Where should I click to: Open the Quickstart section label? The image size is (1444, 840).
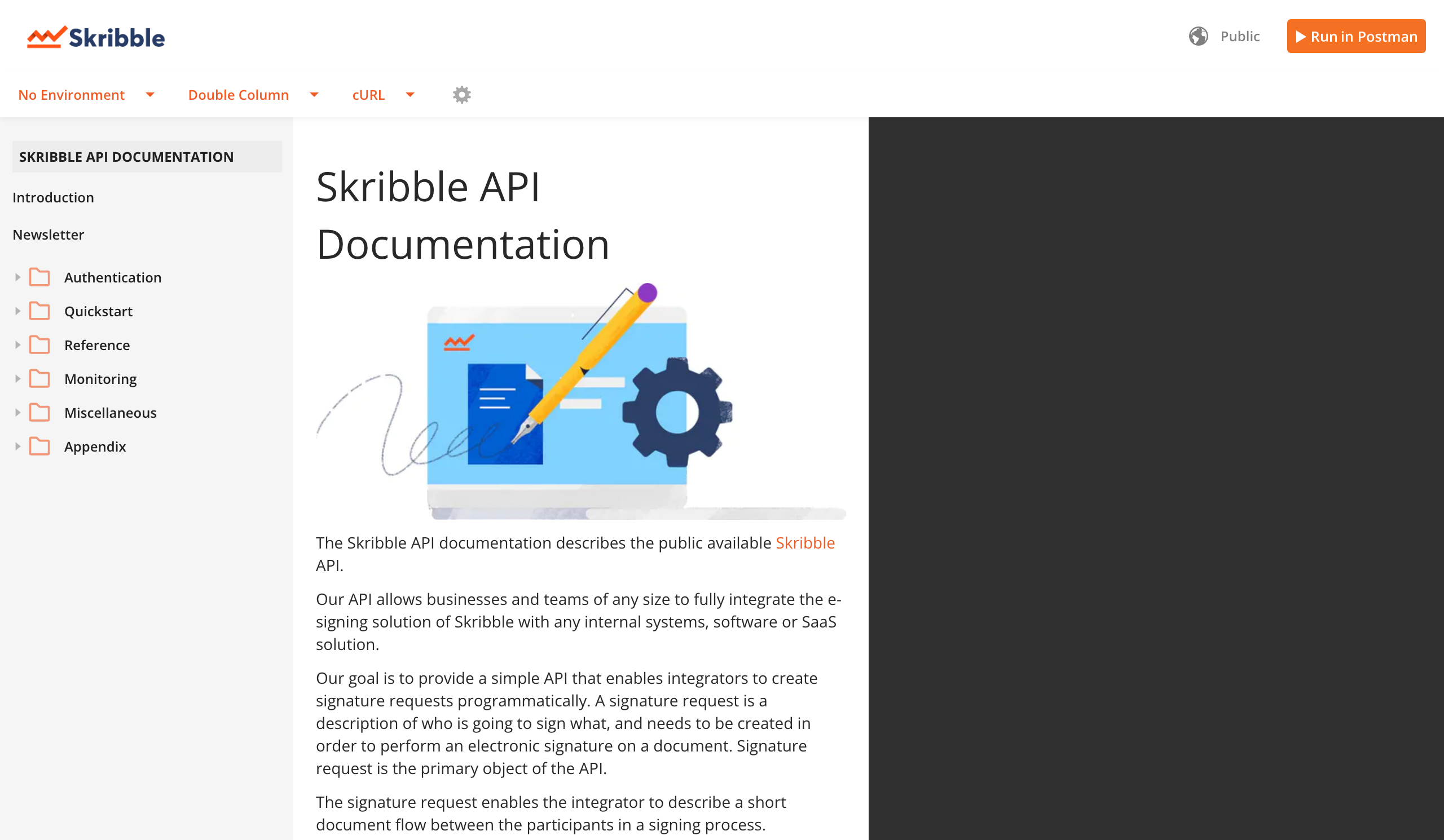pyautogui.click(x=99, y=311)
